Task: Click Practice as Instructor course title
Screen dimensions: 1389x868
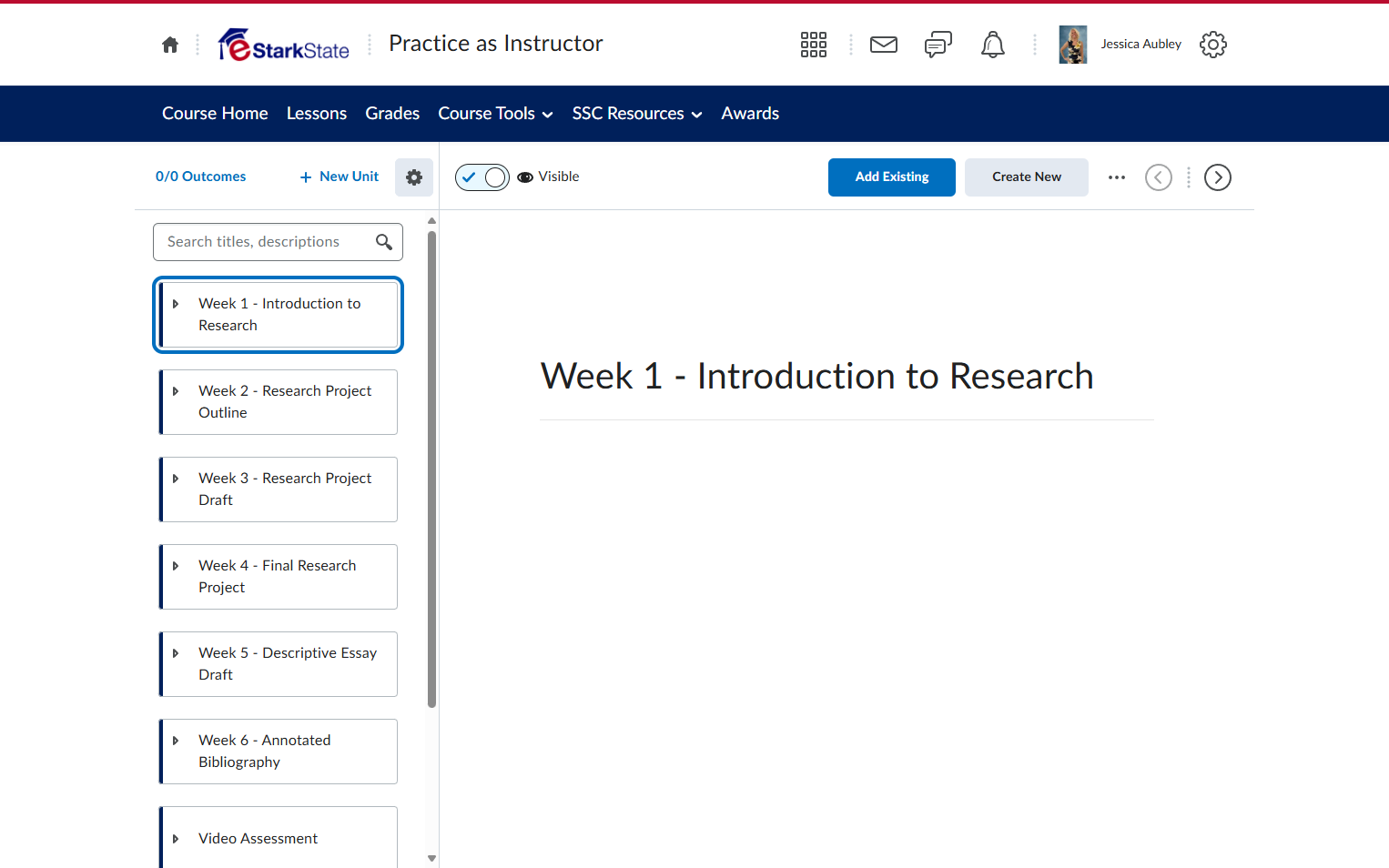Action: coord(496,44)
